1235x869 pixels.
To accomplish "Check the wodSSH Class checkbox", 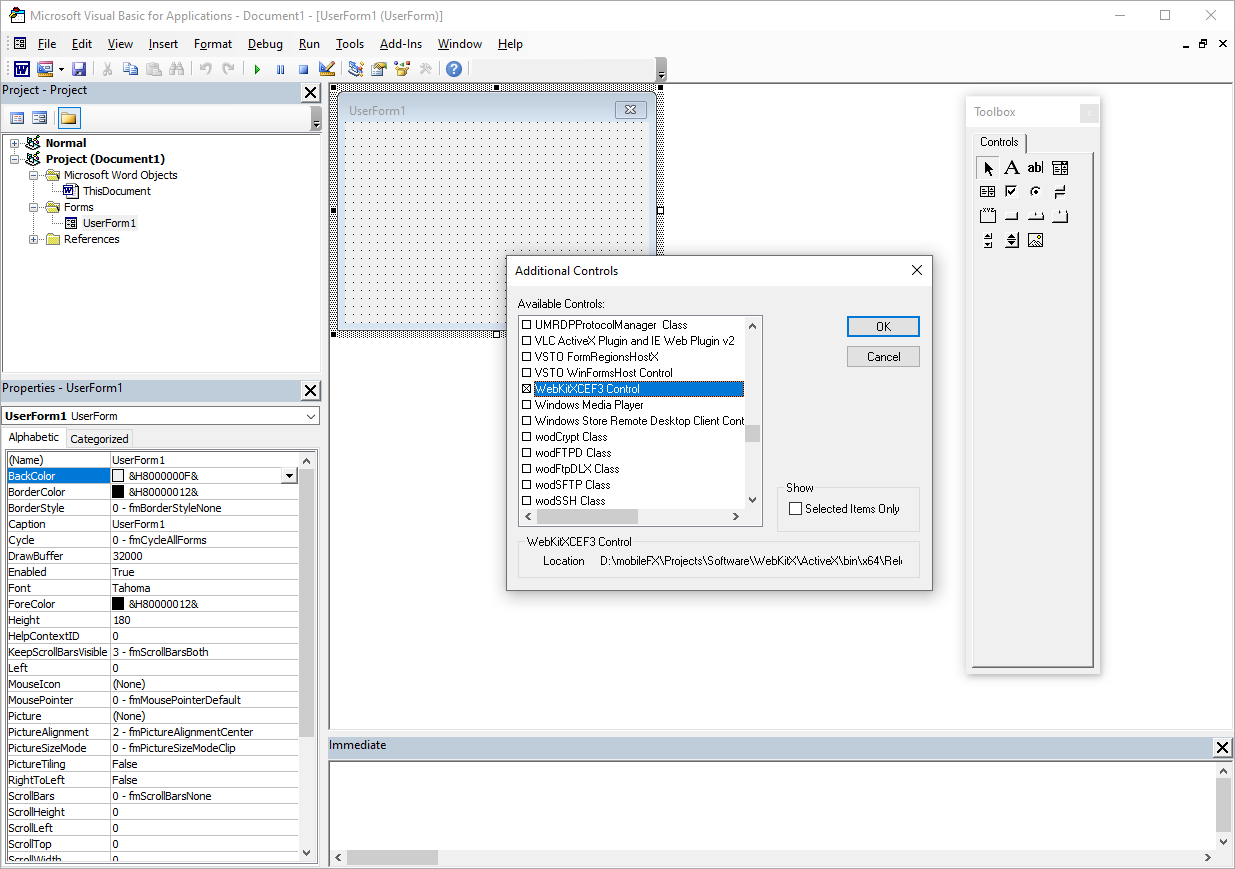I will (527, 501).
